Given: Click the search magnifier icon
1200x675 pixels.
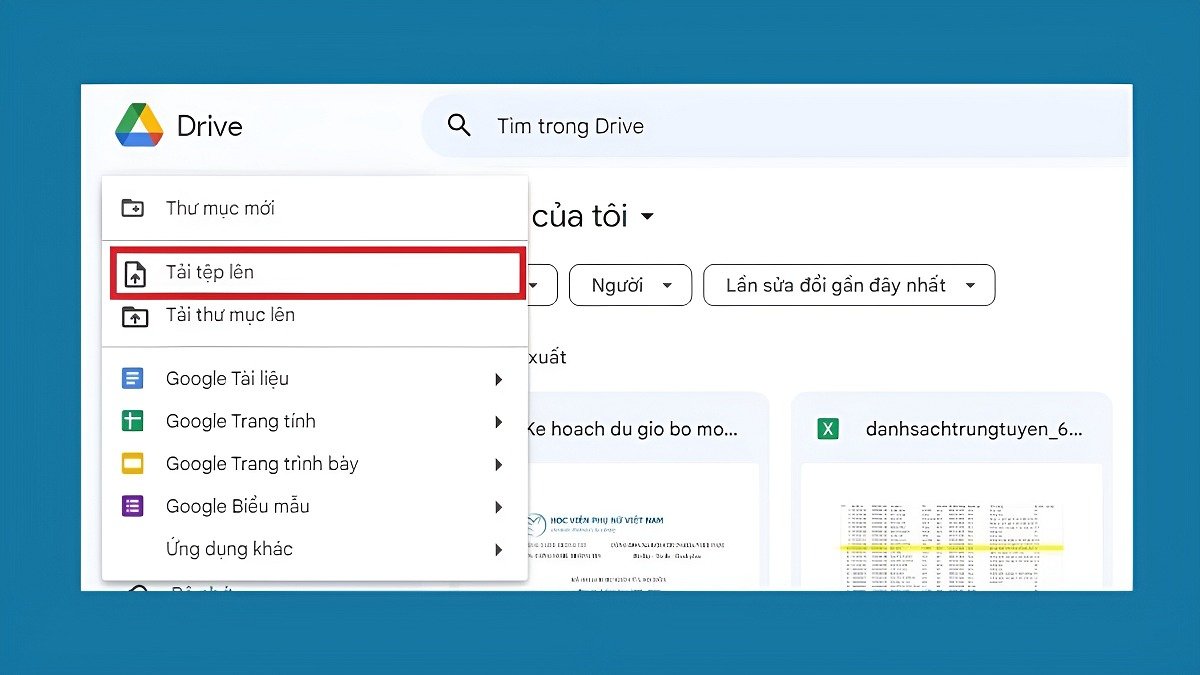Looking at the screenshot, I should pos(459,125).
